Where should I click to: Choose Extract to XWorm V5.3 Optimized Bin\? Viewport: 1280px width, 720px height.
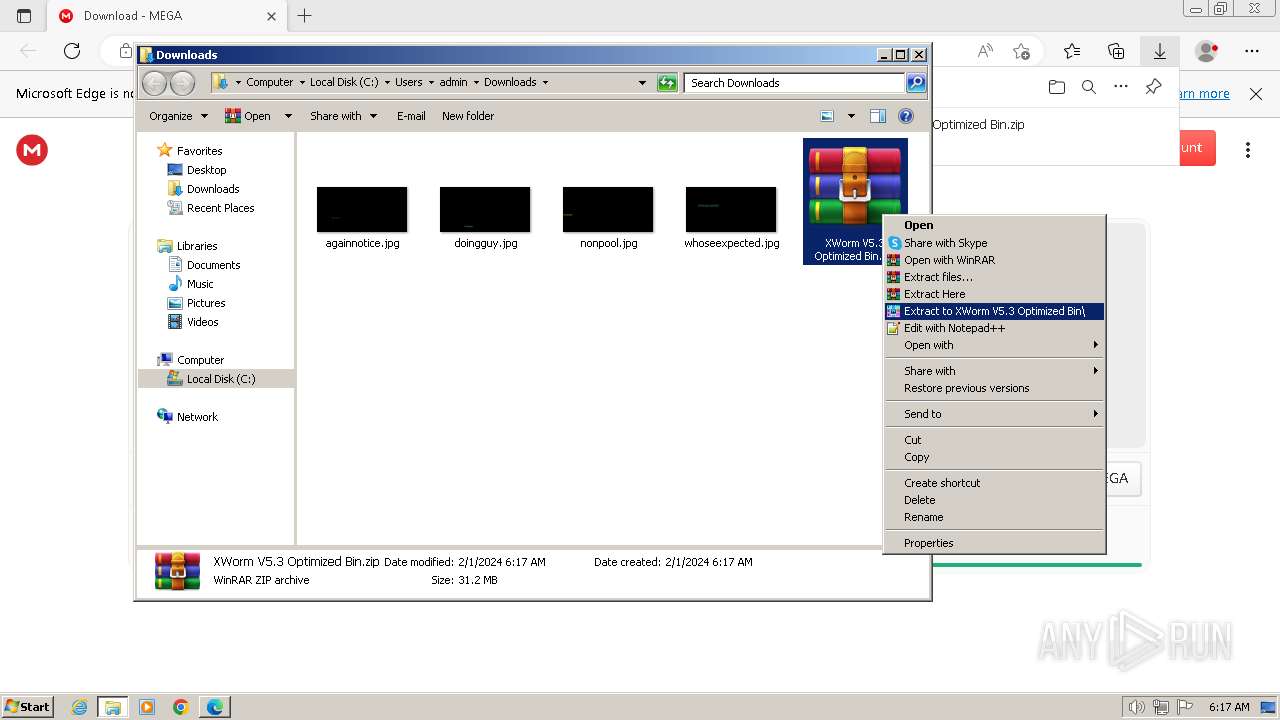point(995,311)
